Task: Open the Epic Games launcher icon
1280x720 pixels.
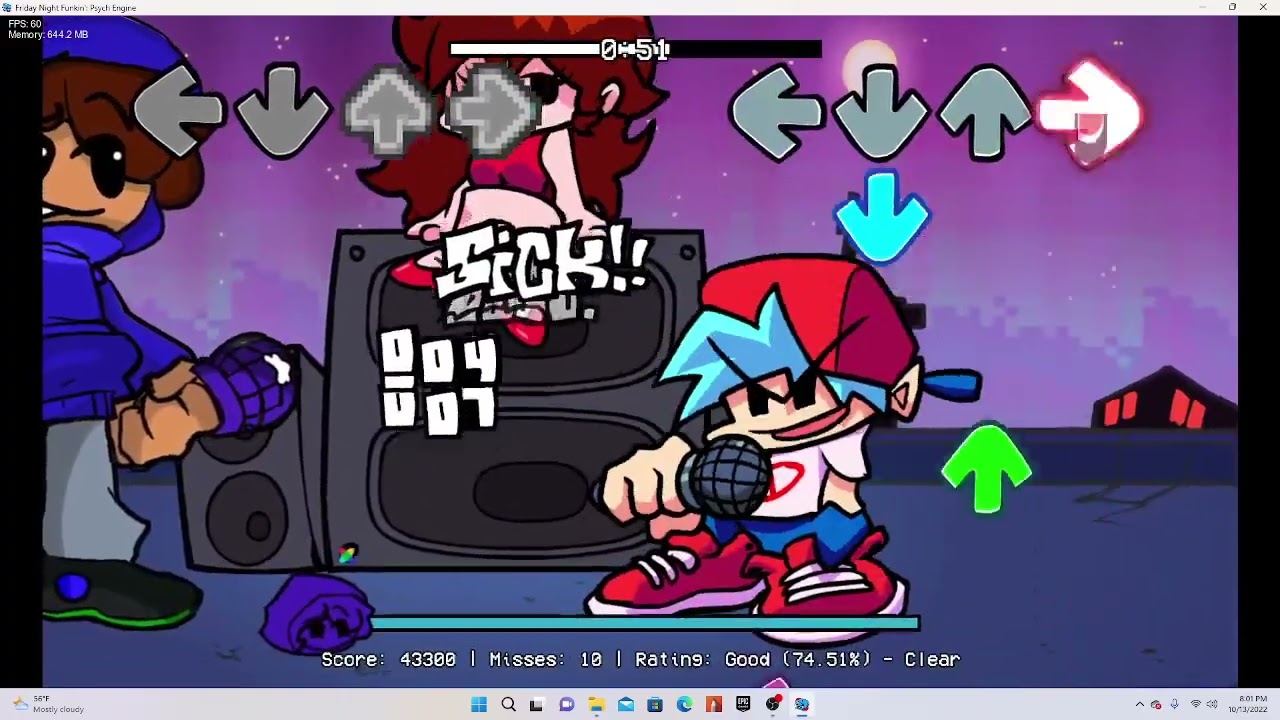Action: point(743,705)
